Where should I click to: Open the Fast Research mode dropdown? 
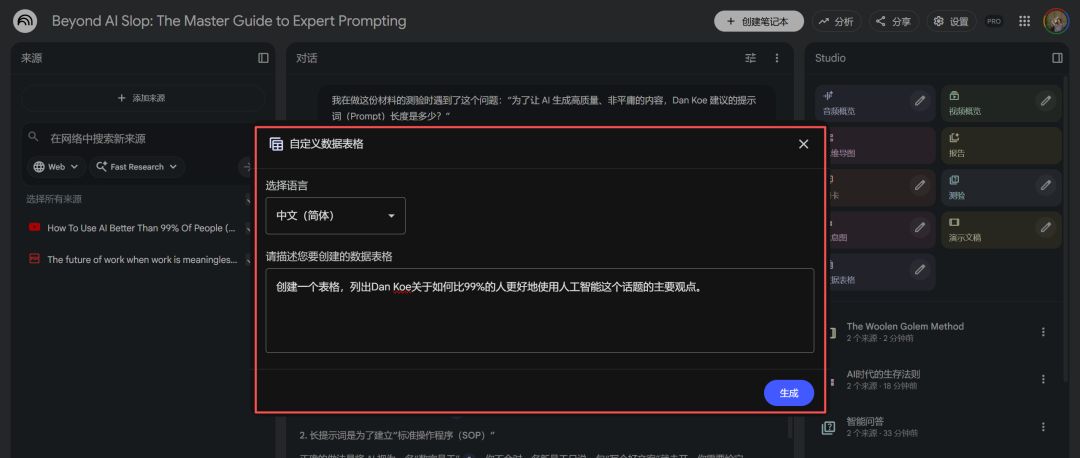(137, 167)
